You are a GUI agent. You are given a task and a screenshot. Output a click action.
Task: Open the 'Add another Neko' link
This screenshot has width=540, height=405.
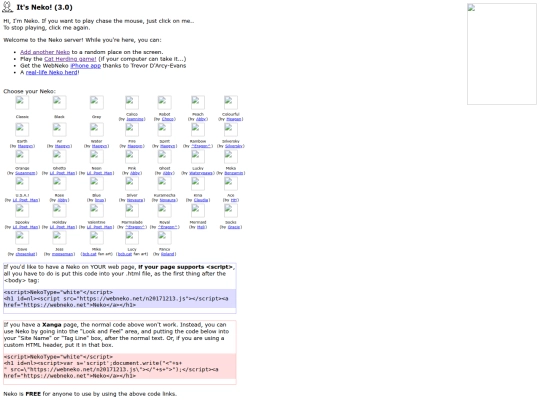[x=45, y=52]
